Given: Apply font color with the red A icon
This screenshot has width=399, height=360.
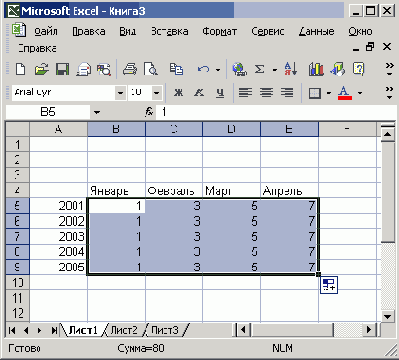Looking at the screenshot, I should tap(345, 93).
